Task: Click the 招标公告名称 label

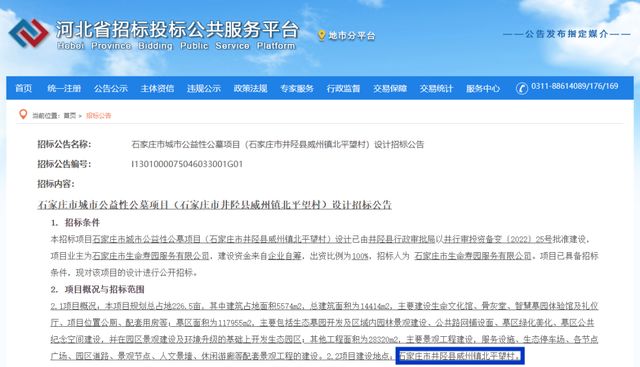Action: pyautogui.click(x=64, y=144)
